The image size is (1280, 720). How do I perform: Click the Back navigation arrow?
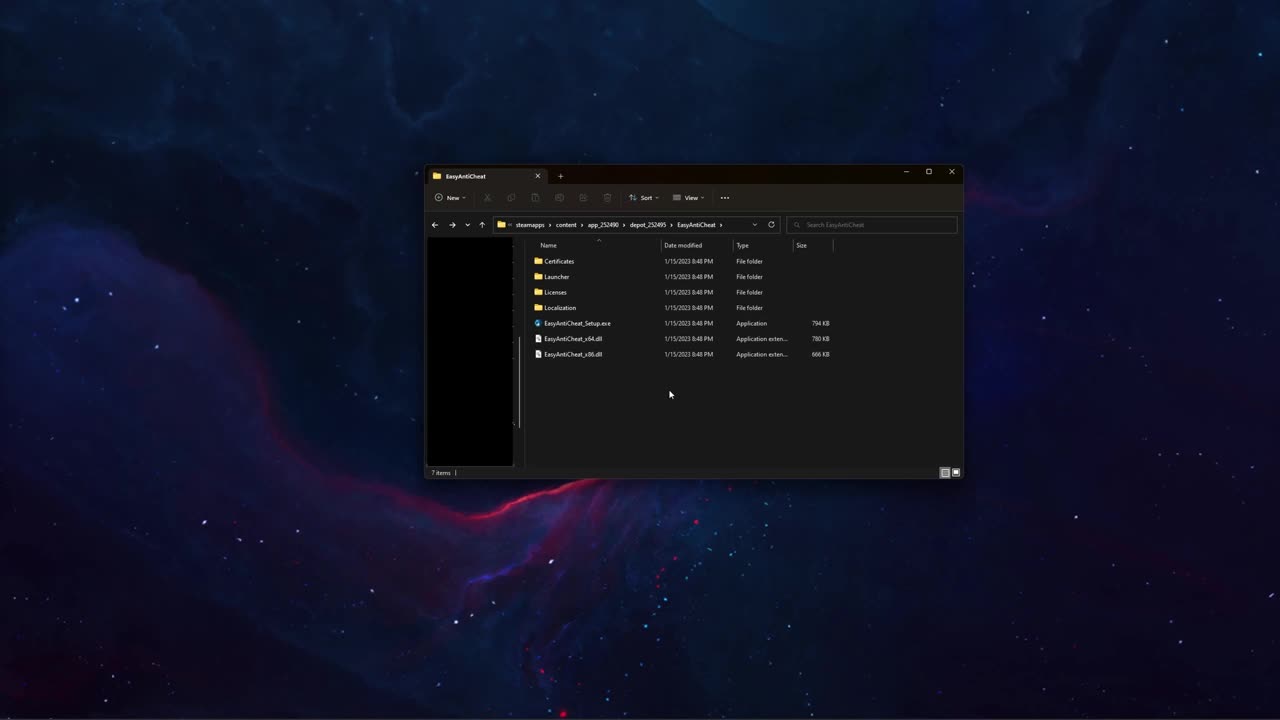435,225
